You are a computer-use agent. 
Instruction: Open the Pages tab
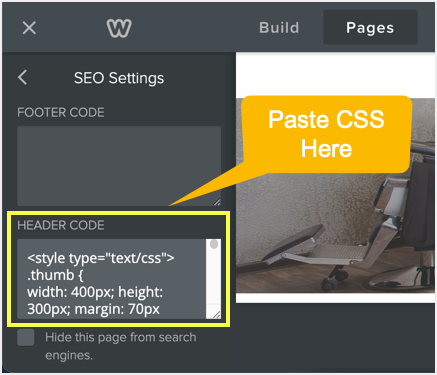click(370, 28)
